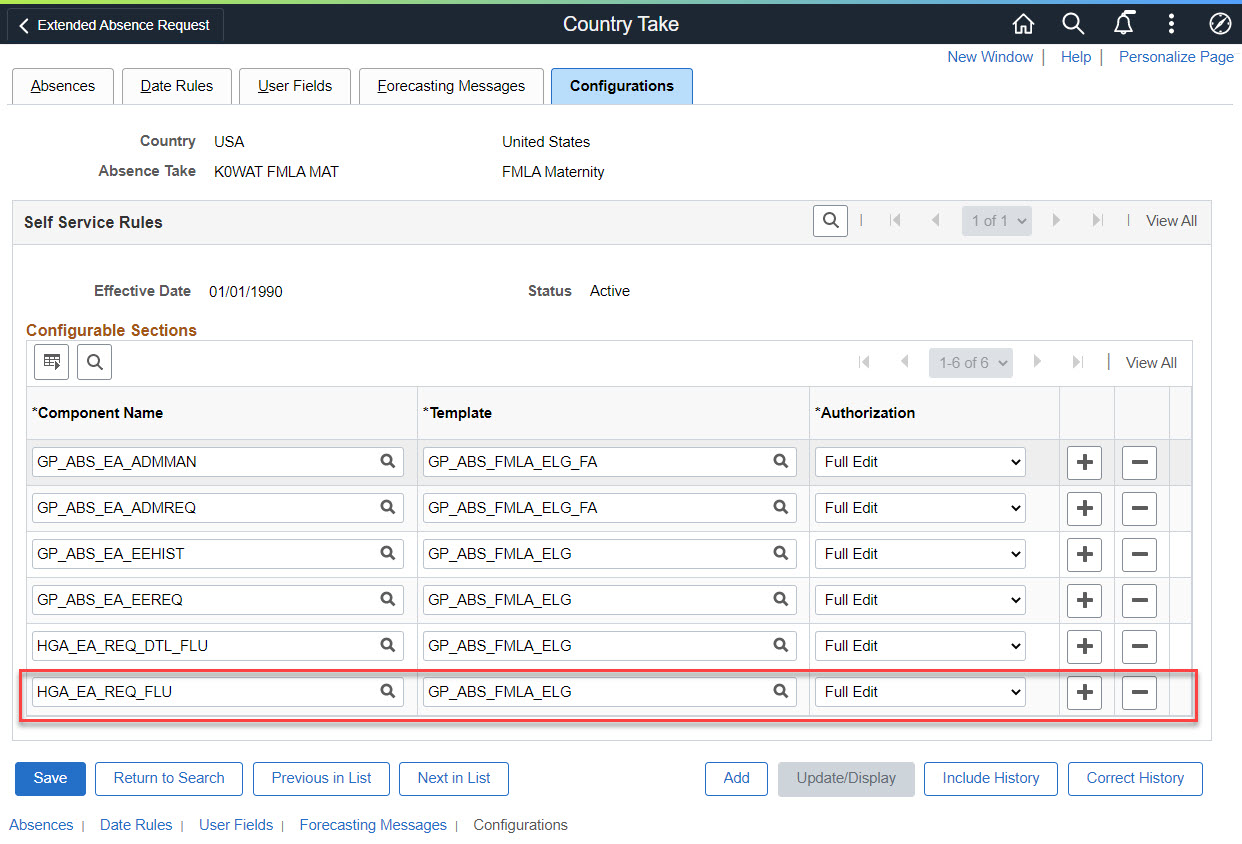The width and height of the screenshot is (1242, 844).
Task: Expand the 1-6 of 6 rows dropdown
Action: click(x=970, y=363)
